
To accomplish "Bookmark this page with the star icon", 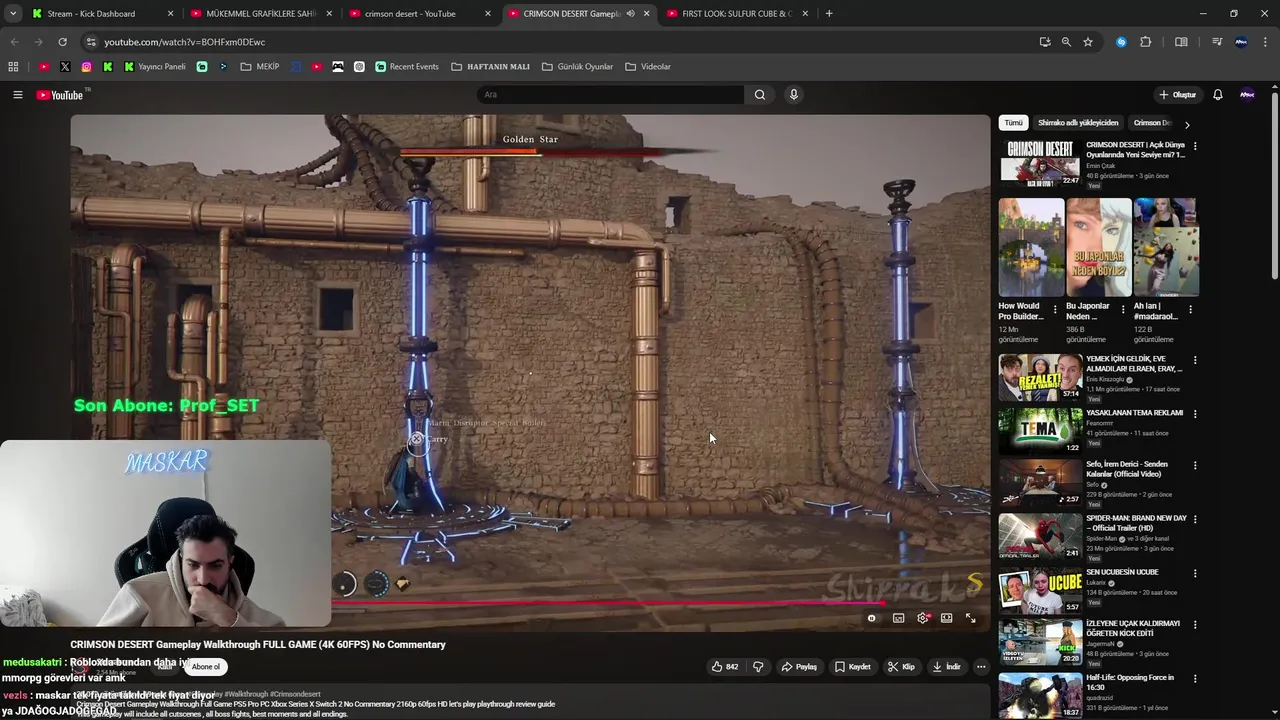I will 1088,42.
